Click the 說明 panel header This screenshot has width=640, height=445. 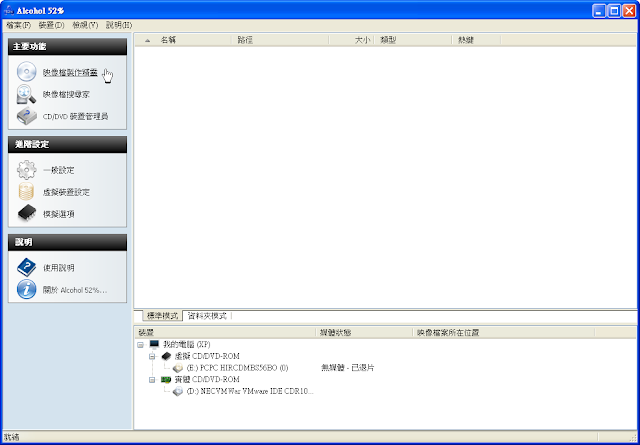[67, 242]
